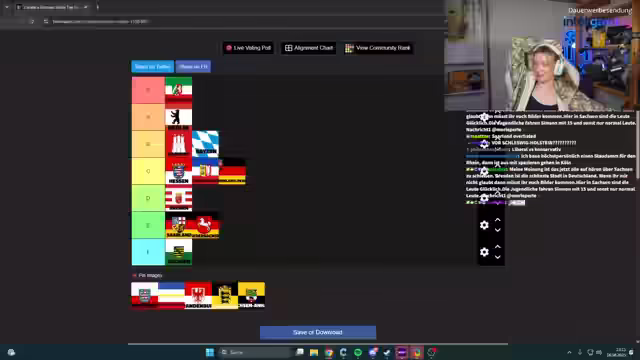
Task: Select the Berlin bear flag
Action: tap(178, 117)
